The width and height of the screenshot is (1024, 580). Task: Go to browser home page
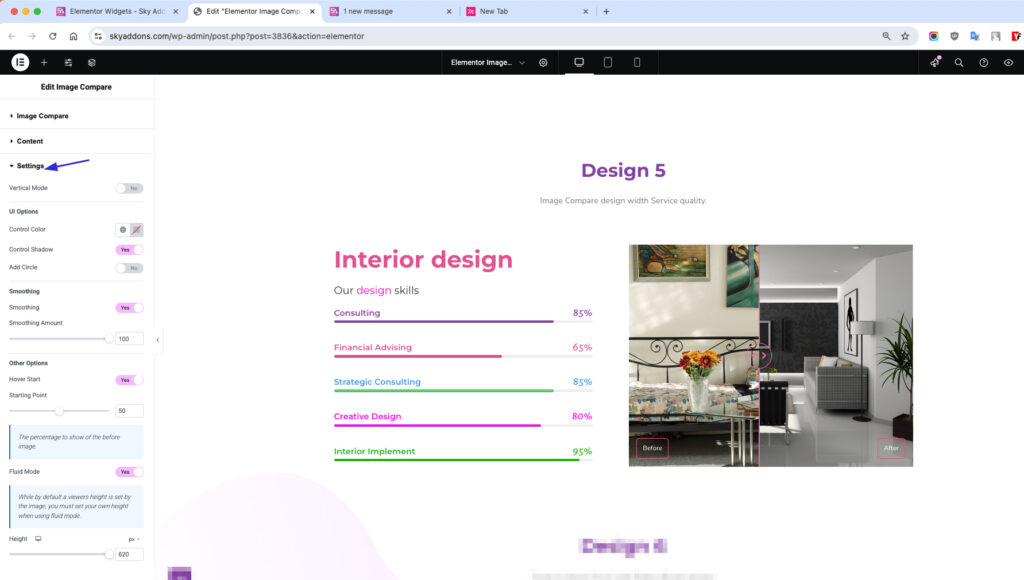(x=73, y=36)
